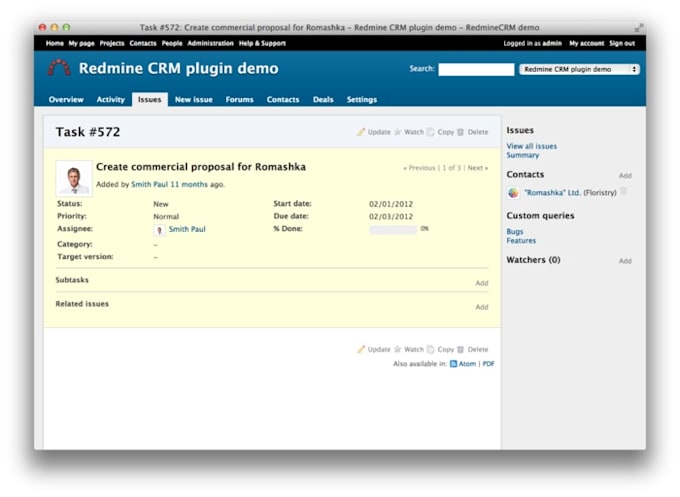Click the Next issue link

point(477,168)
